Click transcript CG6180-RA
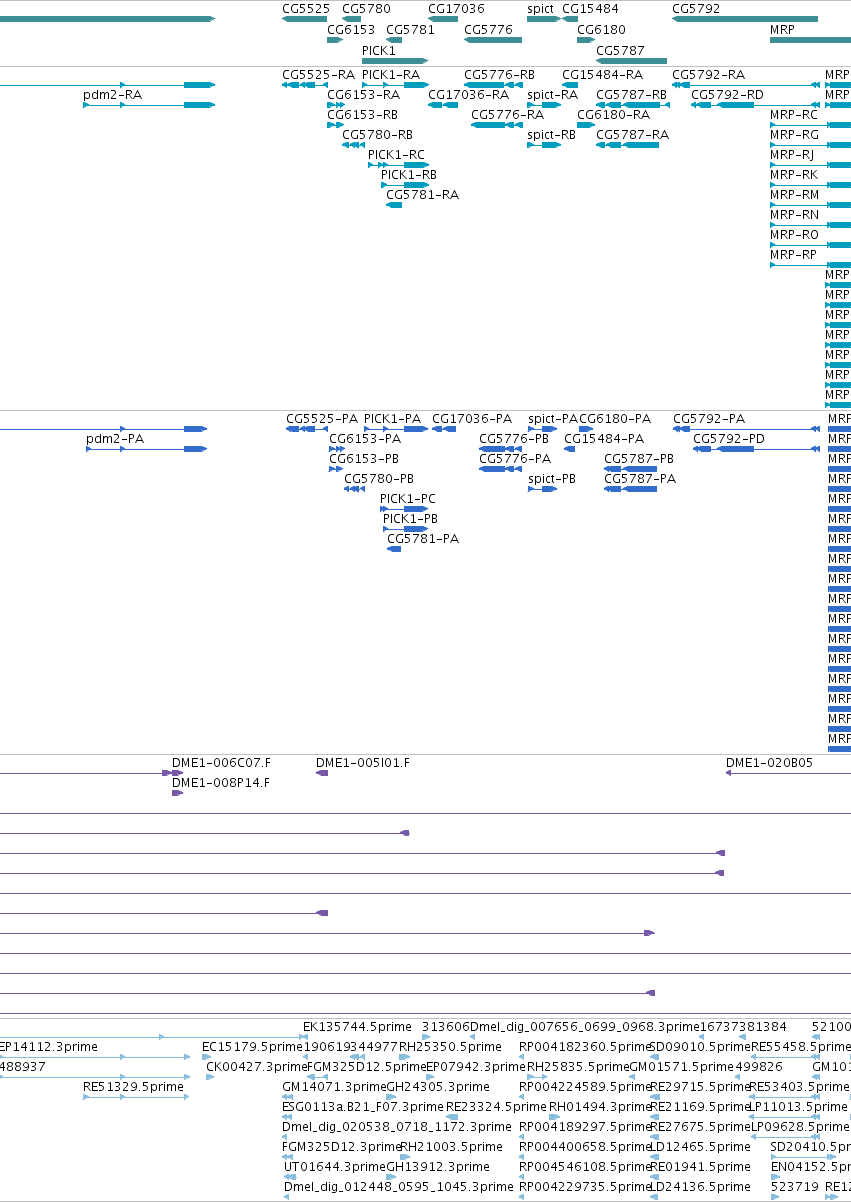Viewport: 851px width, 1202px height. (613, 115)
